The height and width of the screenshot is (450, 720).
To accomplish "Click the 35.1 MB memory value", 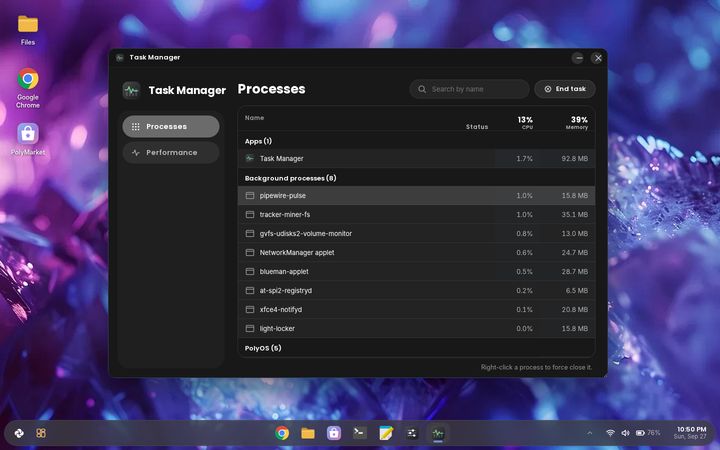I will pyautogui.click(x=574, y=214).
